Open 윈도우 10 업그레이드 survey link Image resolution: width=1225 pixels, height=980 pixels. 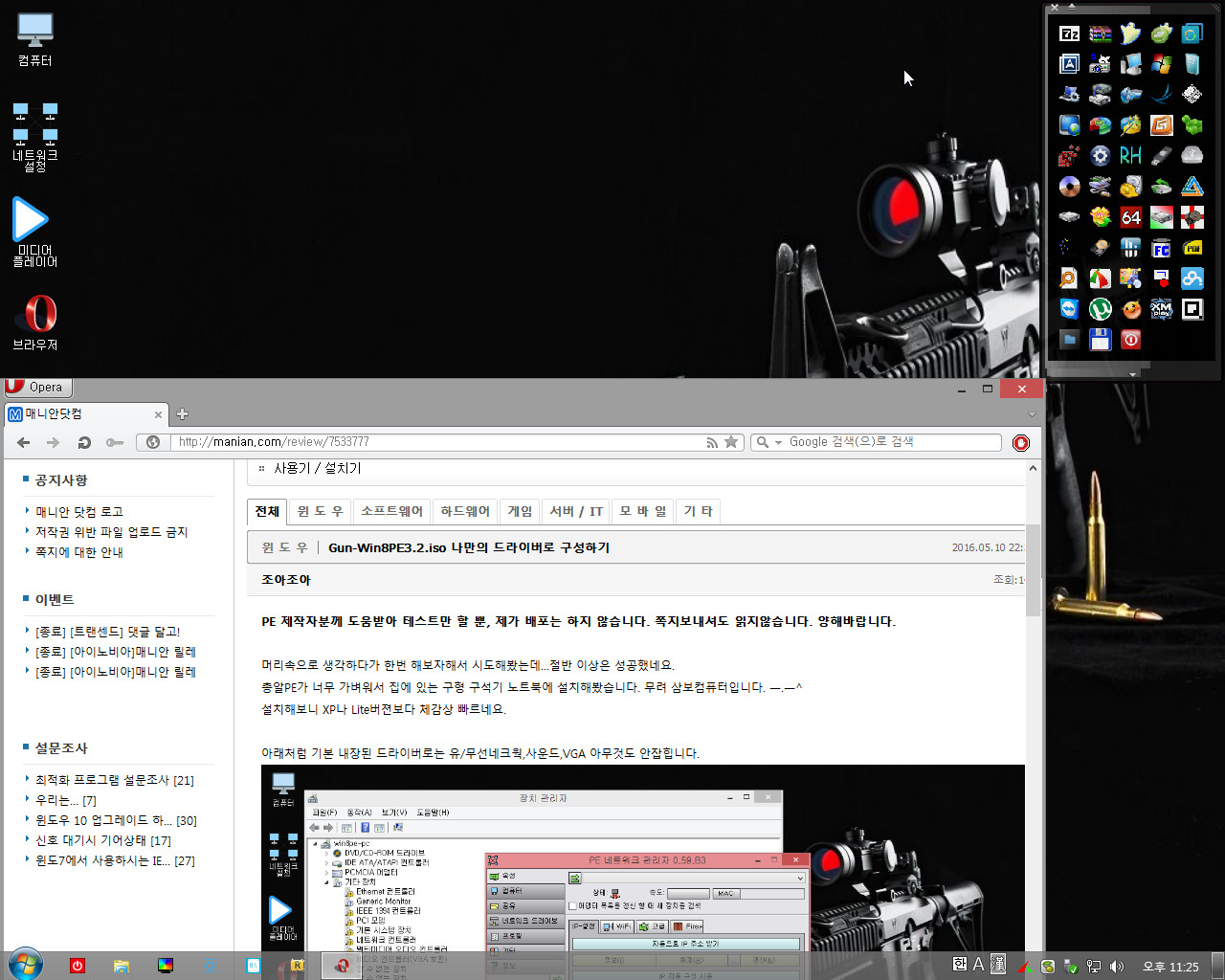pos(116,820)
